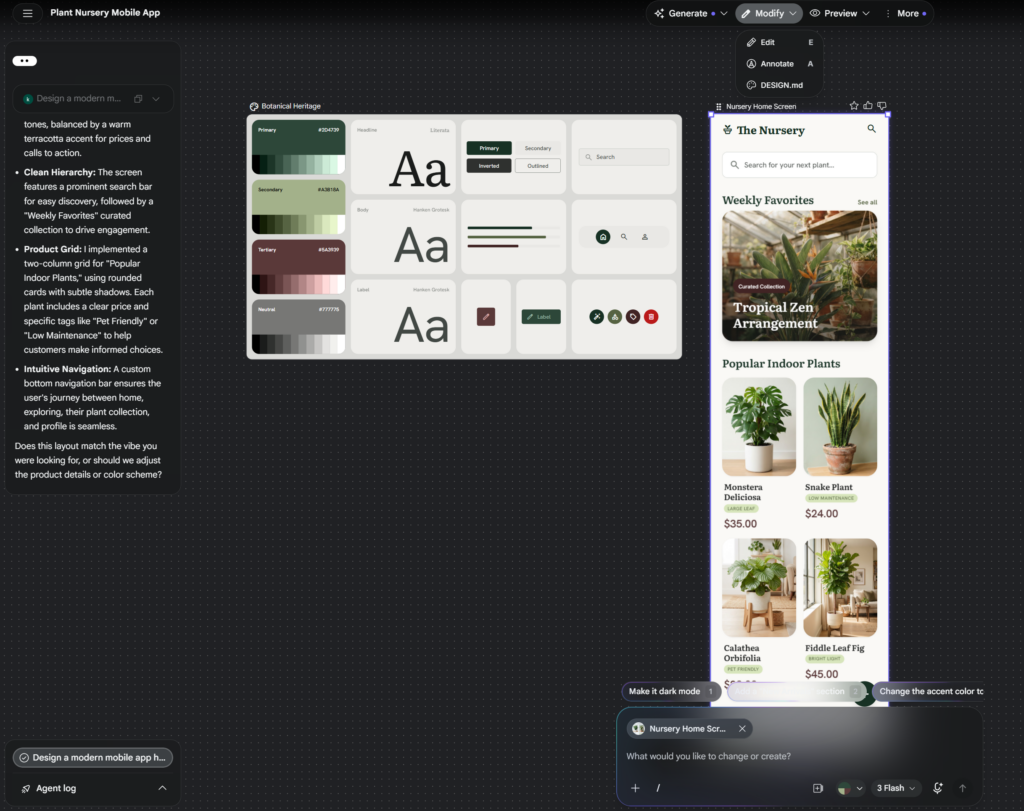Viewport: 1024px width, 811px height.
Task: Open the More options menu
Action: tap(908, 13)
